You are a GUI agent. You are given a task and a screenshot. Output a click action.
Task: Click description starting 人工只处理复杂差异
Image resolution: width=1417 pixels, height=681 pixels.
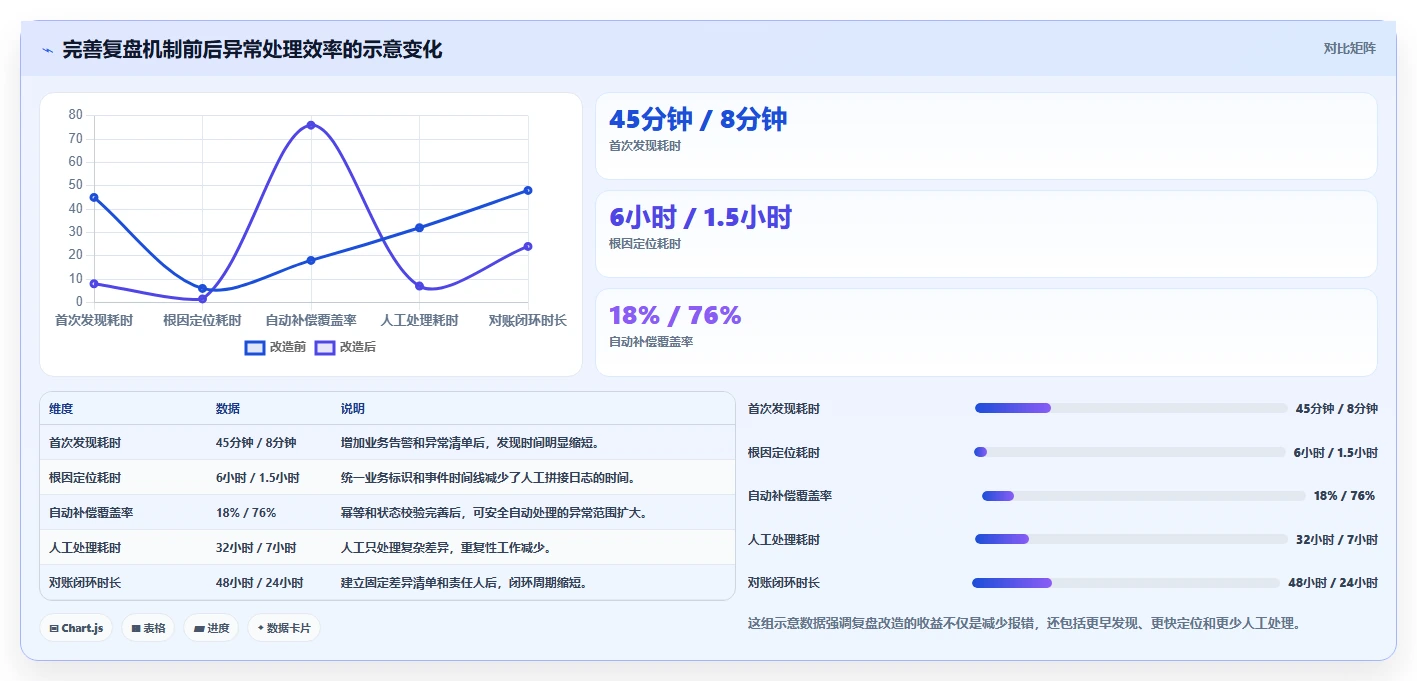point(446,548)
